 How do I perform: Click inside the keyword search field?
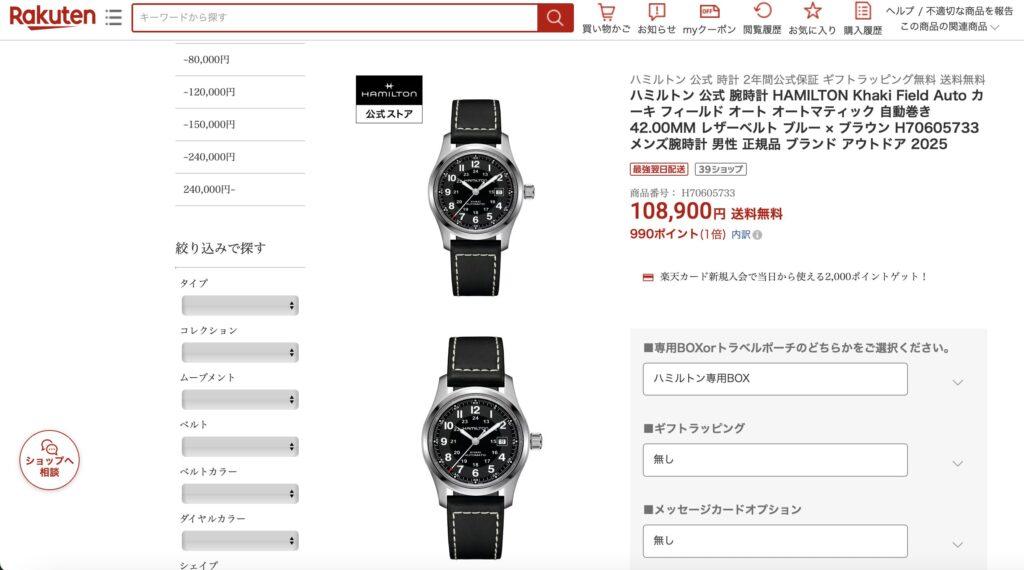335,18
